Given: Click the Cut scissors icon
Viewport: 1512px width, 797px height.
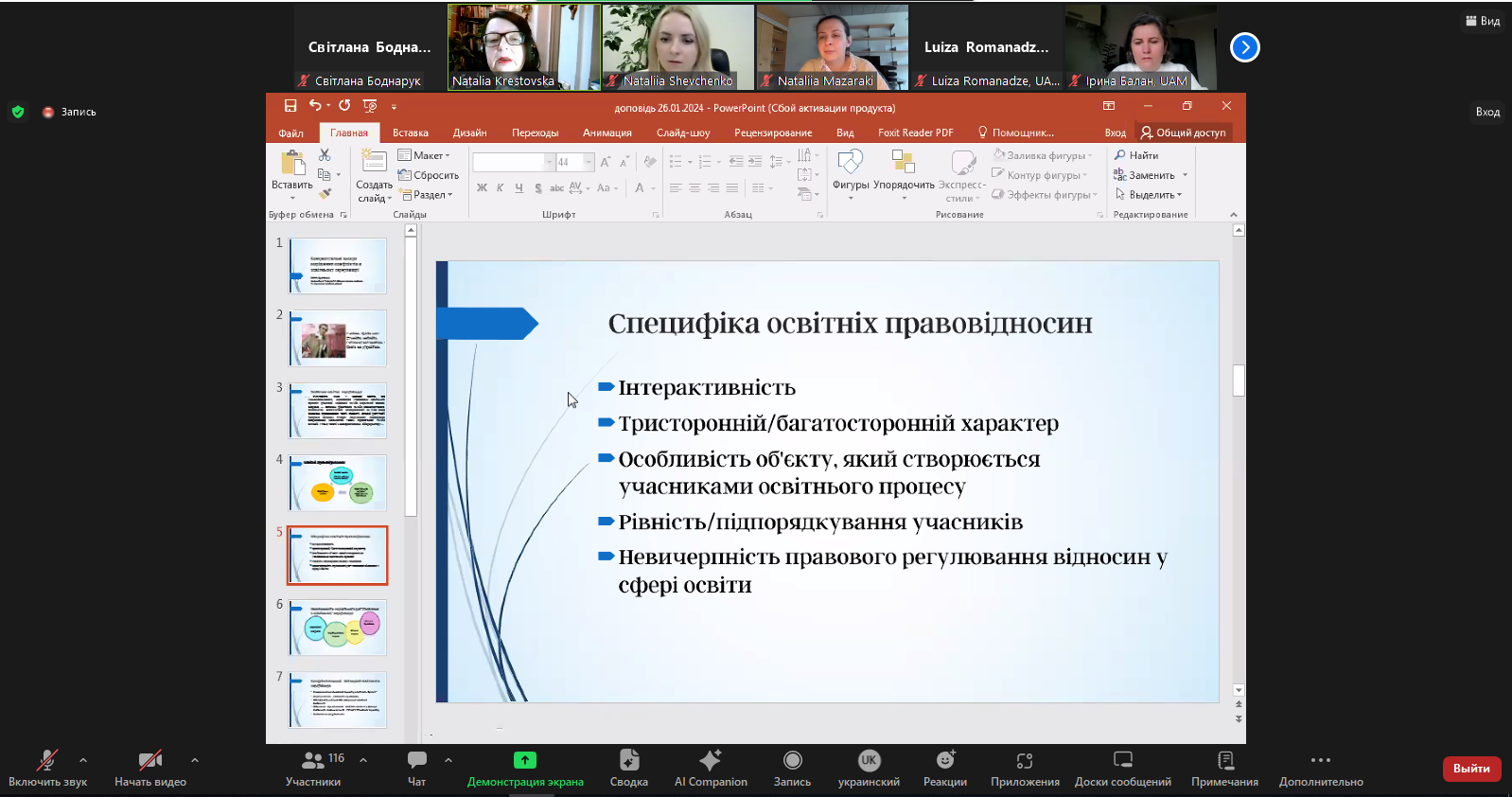Looking at the screenshot, I should 325,155.
